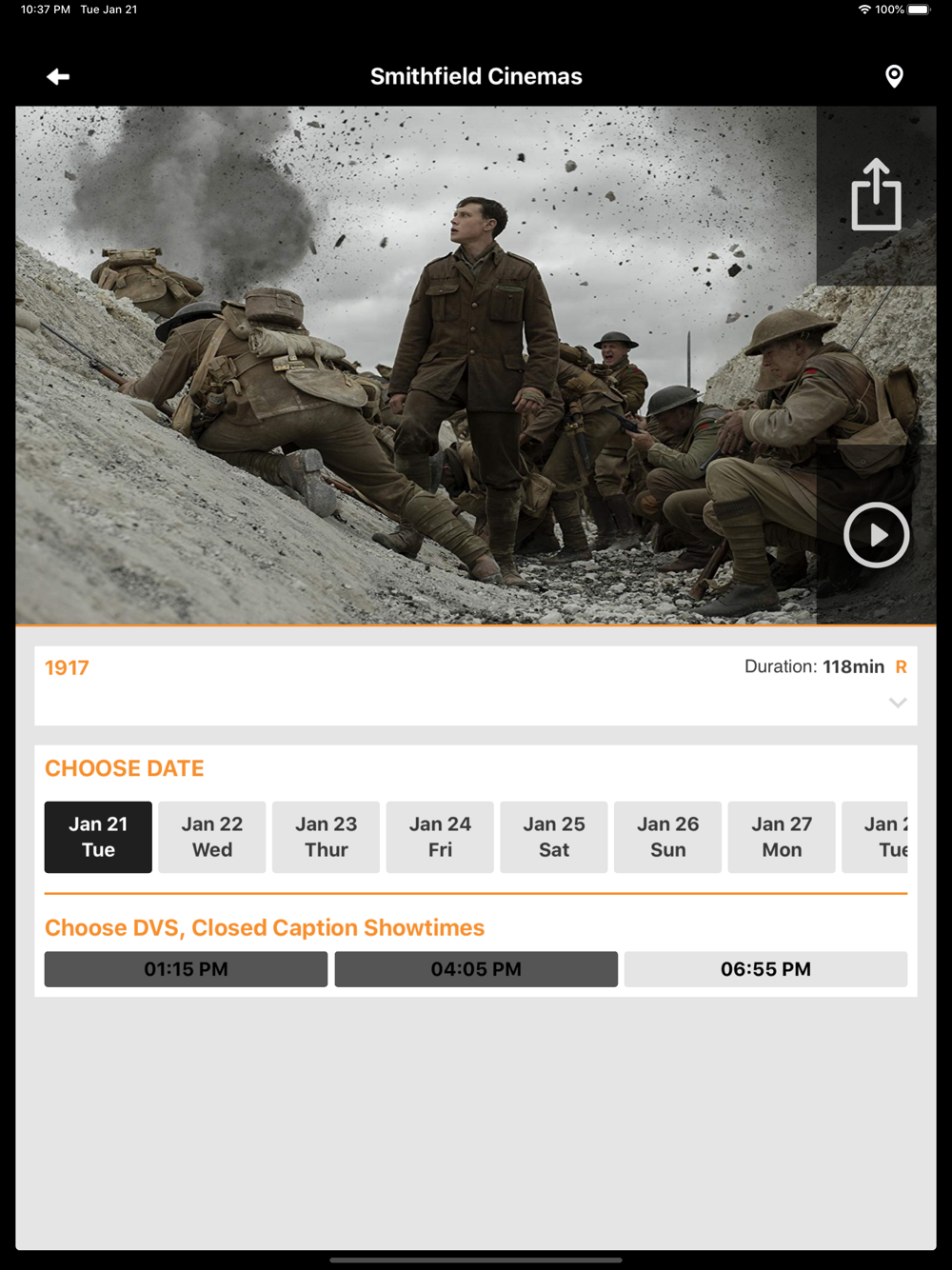The width and height of the screenshot is (952, 1270).
Task: Choose the Jan 27 Mon date
Action: coord(782,837)
